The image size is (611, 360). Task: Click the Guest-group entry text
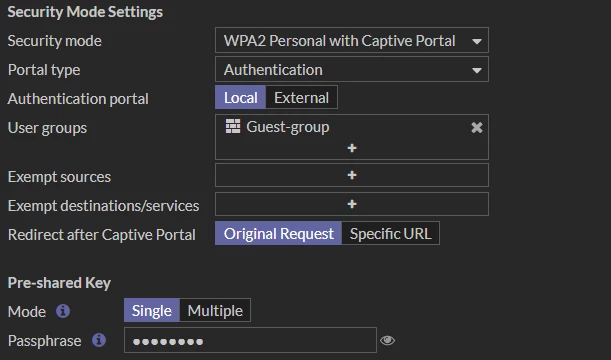point(288,127)
